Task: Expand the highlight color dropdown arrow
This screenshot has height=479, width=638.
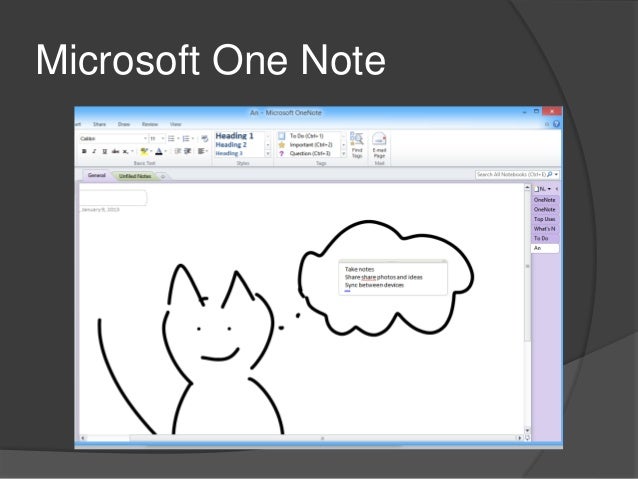Action: [151, 151]
